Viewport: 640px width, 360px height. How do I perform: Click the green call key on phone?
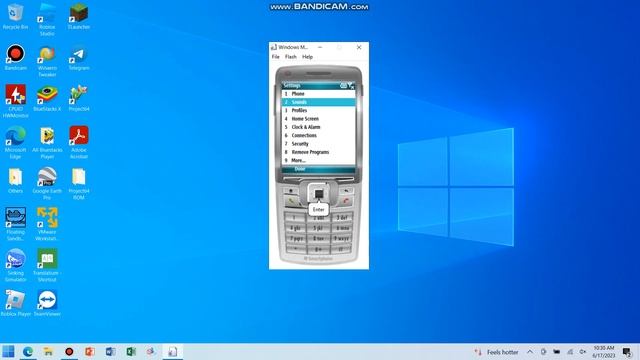291,201
